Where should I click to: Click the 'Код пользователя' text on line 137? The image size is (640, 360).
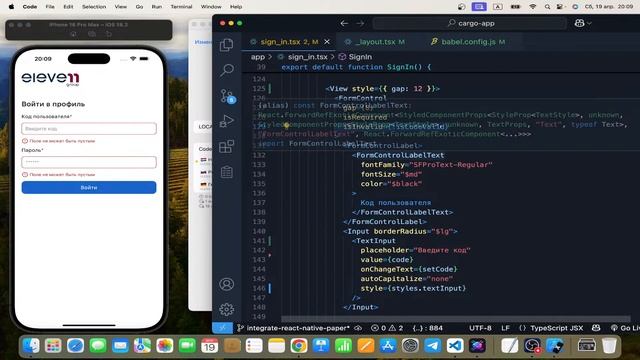(395, 202)
